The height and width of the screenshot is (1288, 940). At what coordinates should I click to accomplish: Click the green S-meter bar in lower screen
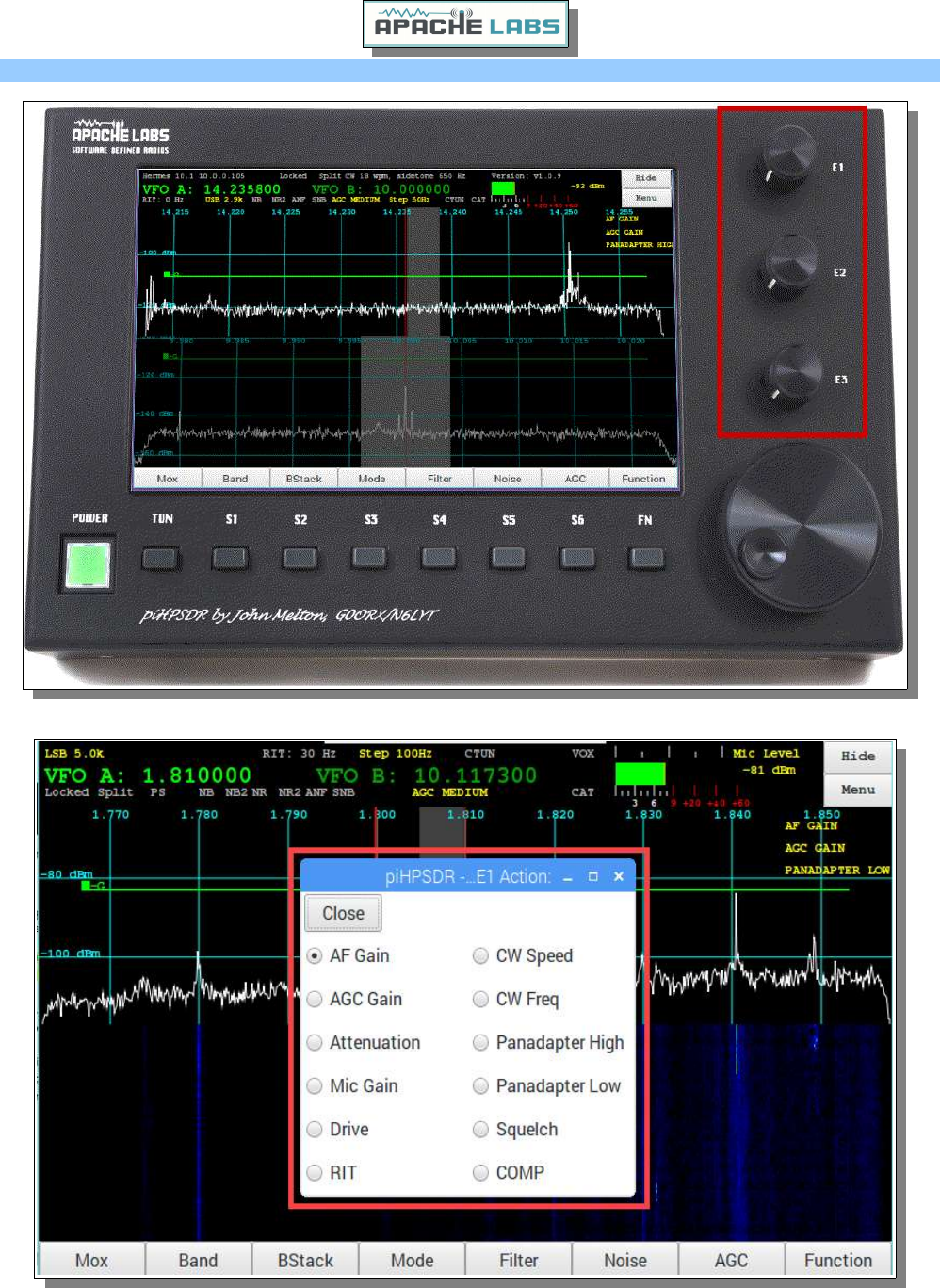pos(640,774)
